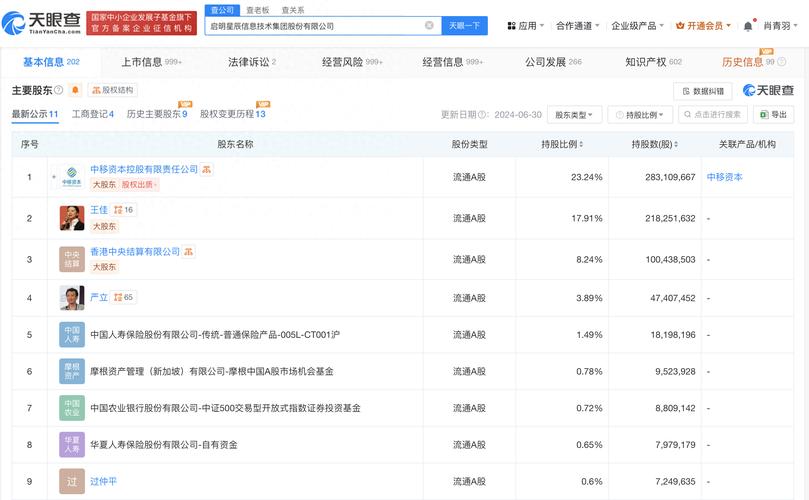Click 王佳's portrait photo
Image resolution: width=809 pixels, height=500 pixels.
pos(72,218)
